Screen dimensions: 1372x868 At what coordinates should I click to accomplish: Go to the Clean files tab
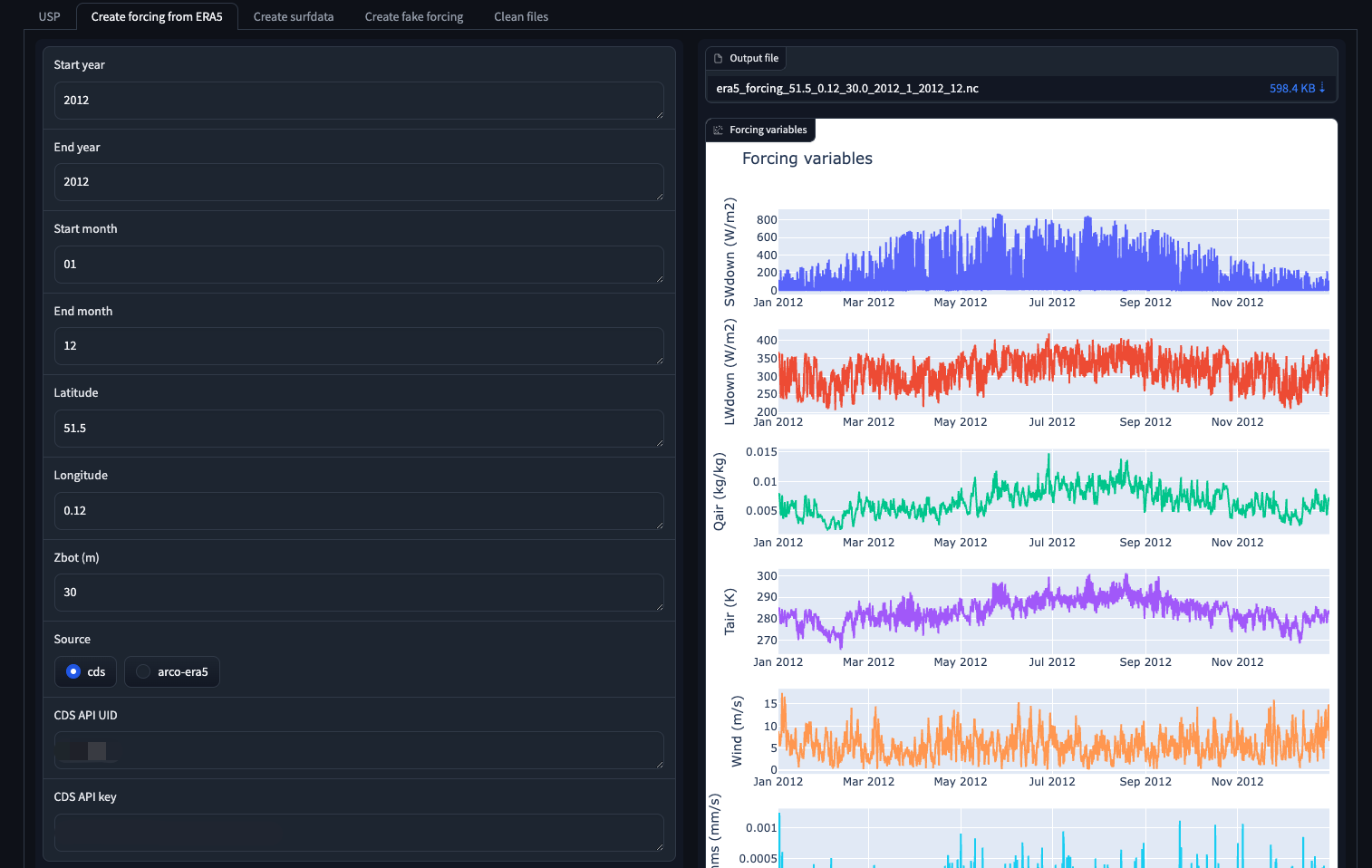(x=521, y=16)
